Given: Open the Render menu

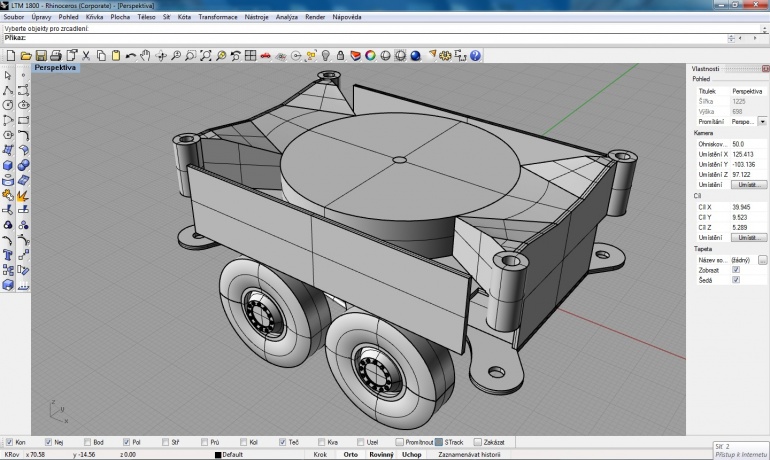Looking at the screenshot, I should click(315, 17).
